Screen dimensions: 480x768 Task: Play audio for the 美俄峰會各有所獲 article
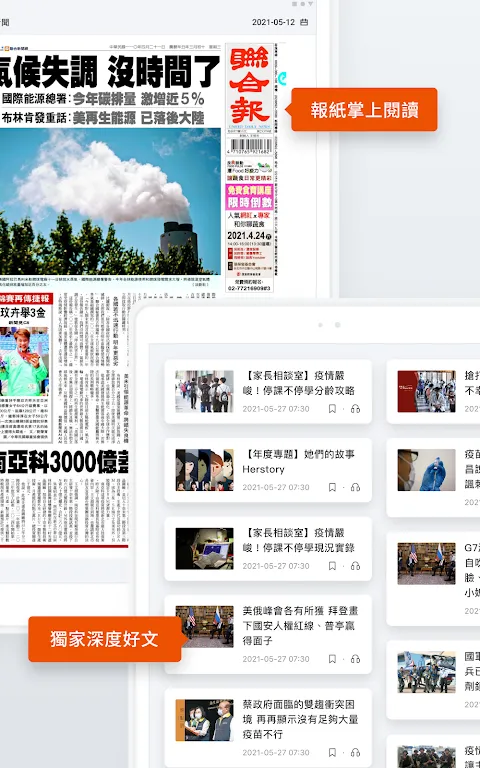coord(356,659)
